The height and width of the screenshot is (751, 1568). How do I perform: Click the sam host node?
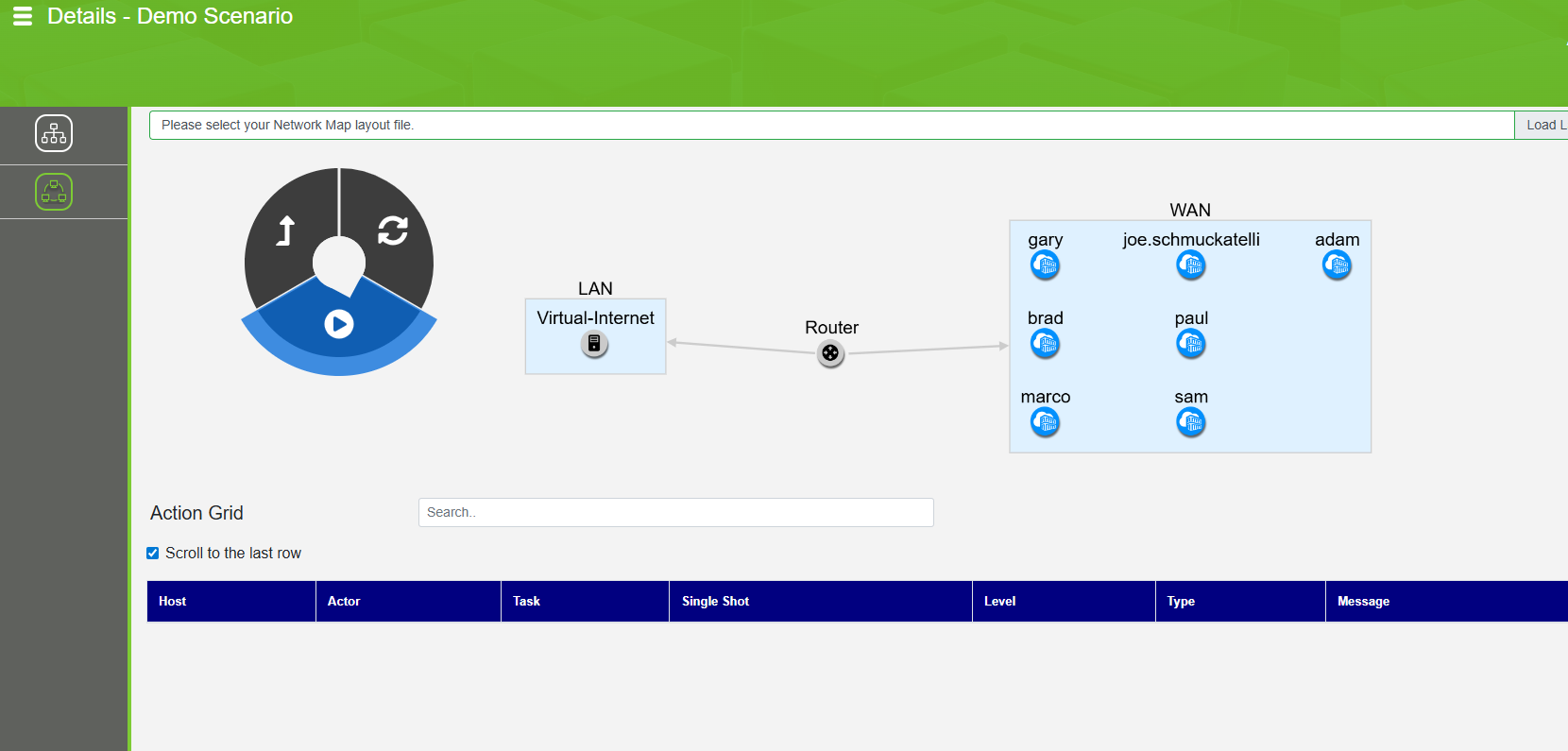[1190, 422]
